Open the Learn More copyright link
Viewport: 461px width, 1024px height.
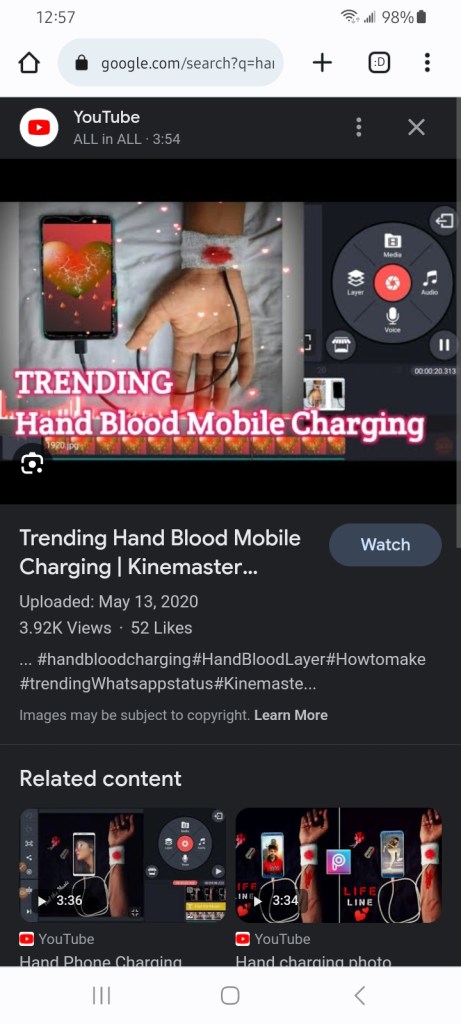click(x=291, y=715)
